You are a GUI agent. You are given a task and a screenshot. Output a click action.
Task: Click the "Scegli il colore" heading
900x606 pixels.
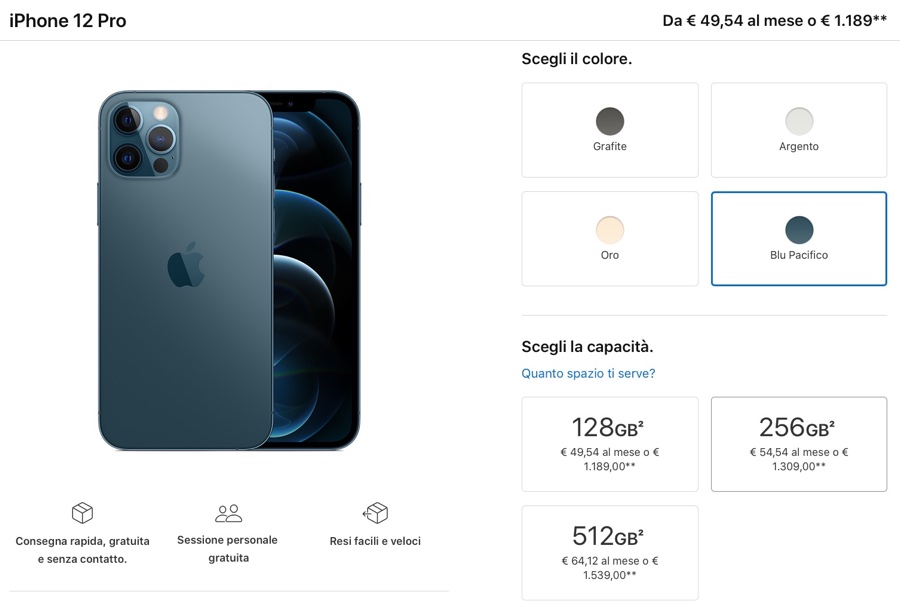click(x=588, y=58)
